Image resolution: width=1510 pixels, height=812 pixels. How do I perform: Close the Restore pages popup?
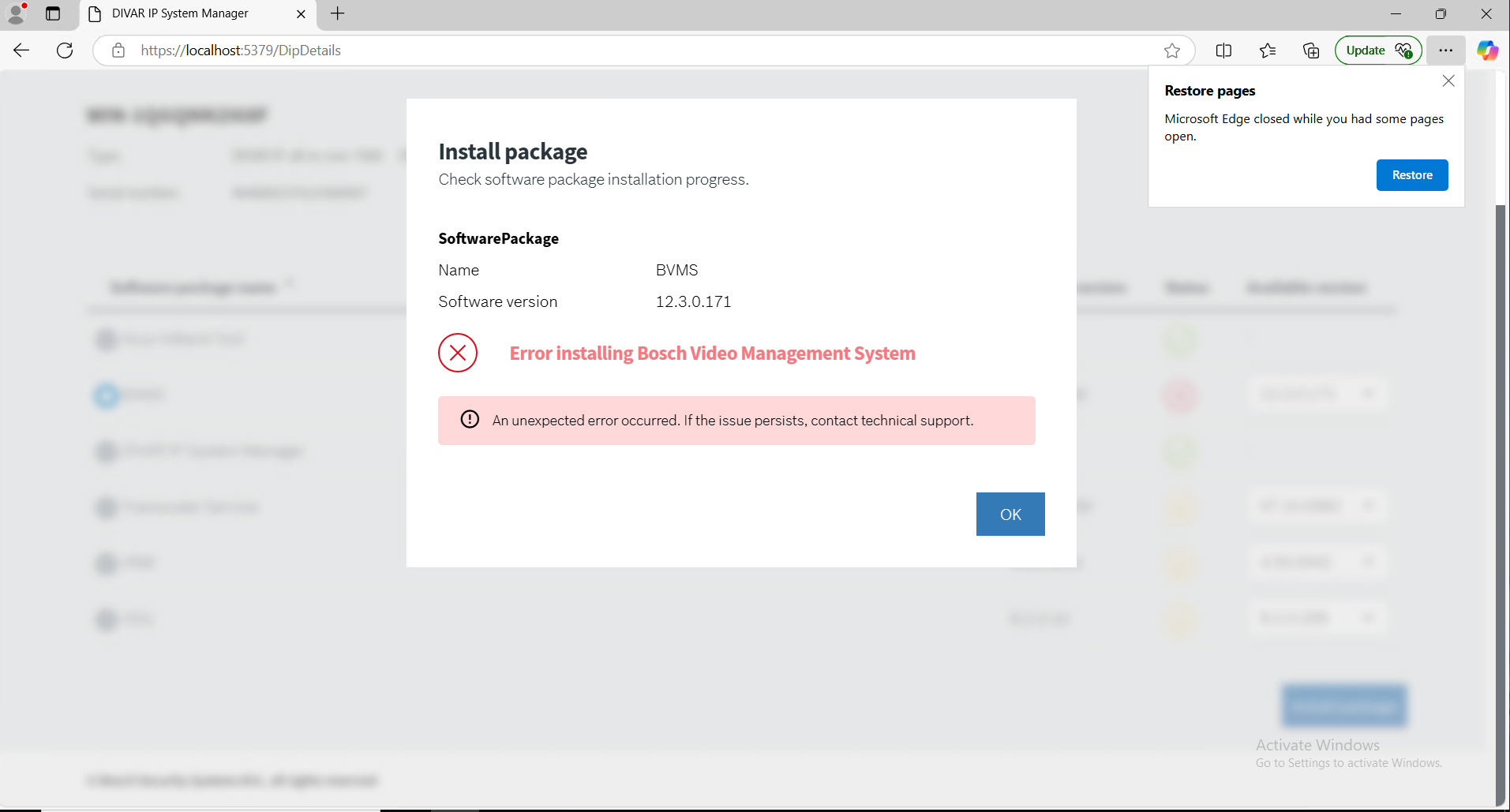(1448, 81)
